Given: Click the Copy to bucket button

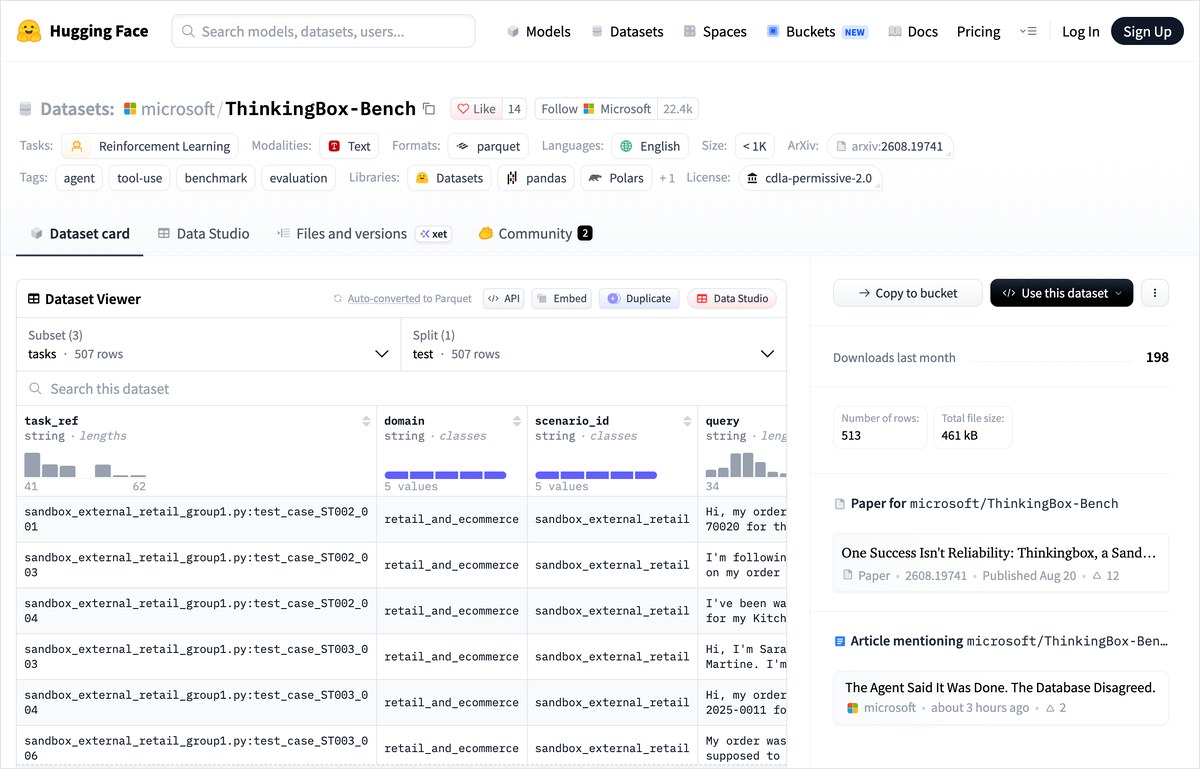Looking at the screenshot, I should 907,293.
